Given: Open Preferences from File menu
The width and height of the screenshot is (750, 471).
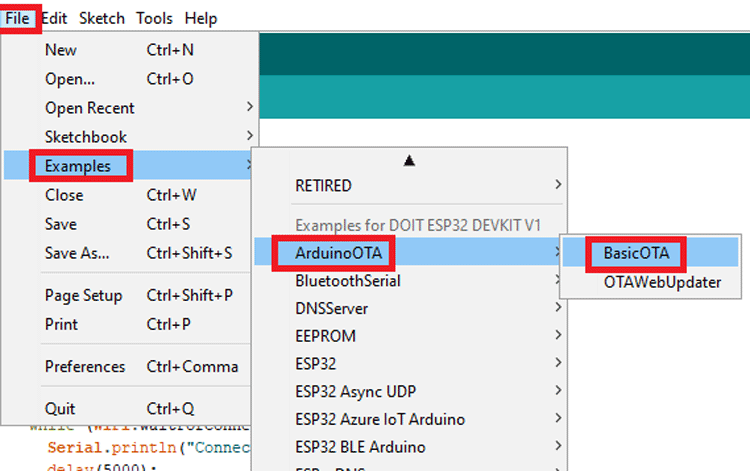Looking at the screenshot, I should [128, 367].
